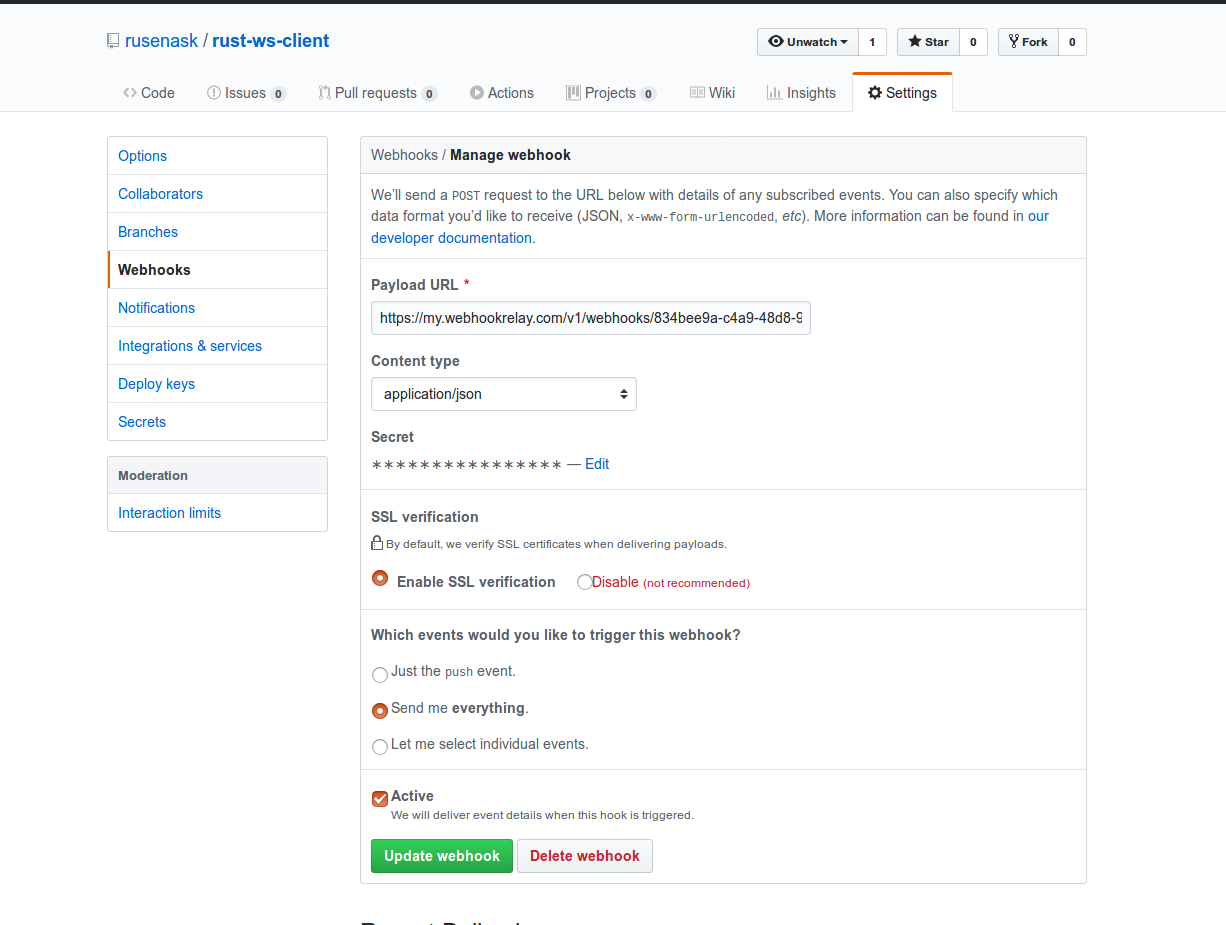Image resolution: width=1226 pixels, height=925 pixels.
Task: Select 'Just the push event' option
Action: click(380, 674)
